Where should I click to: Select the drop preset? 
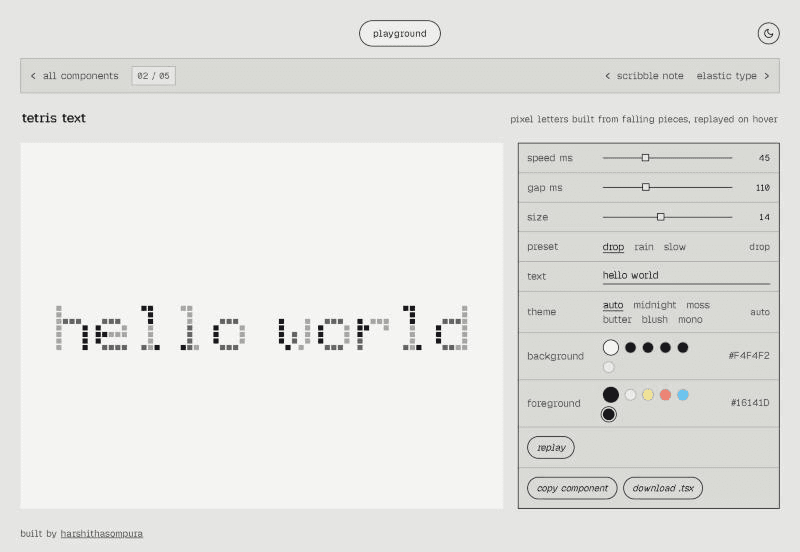613,247
